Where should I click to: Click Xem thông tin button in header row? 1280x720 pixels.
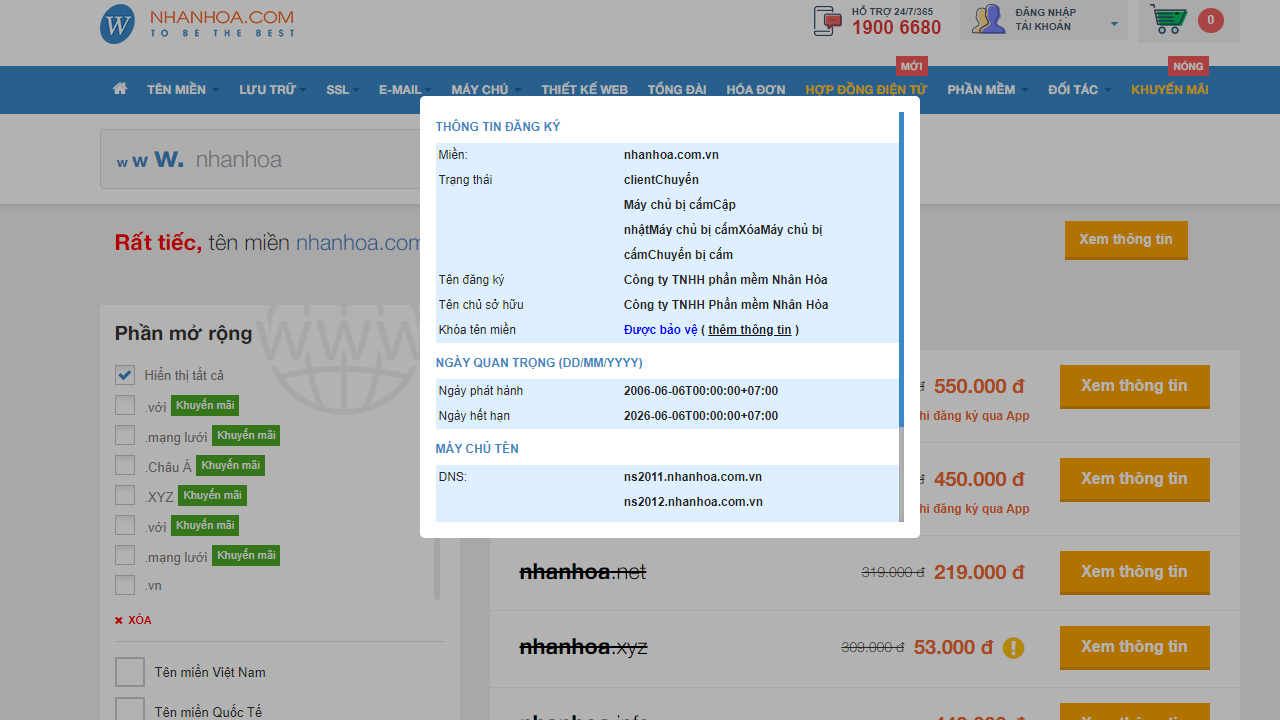pos(1126,240)
